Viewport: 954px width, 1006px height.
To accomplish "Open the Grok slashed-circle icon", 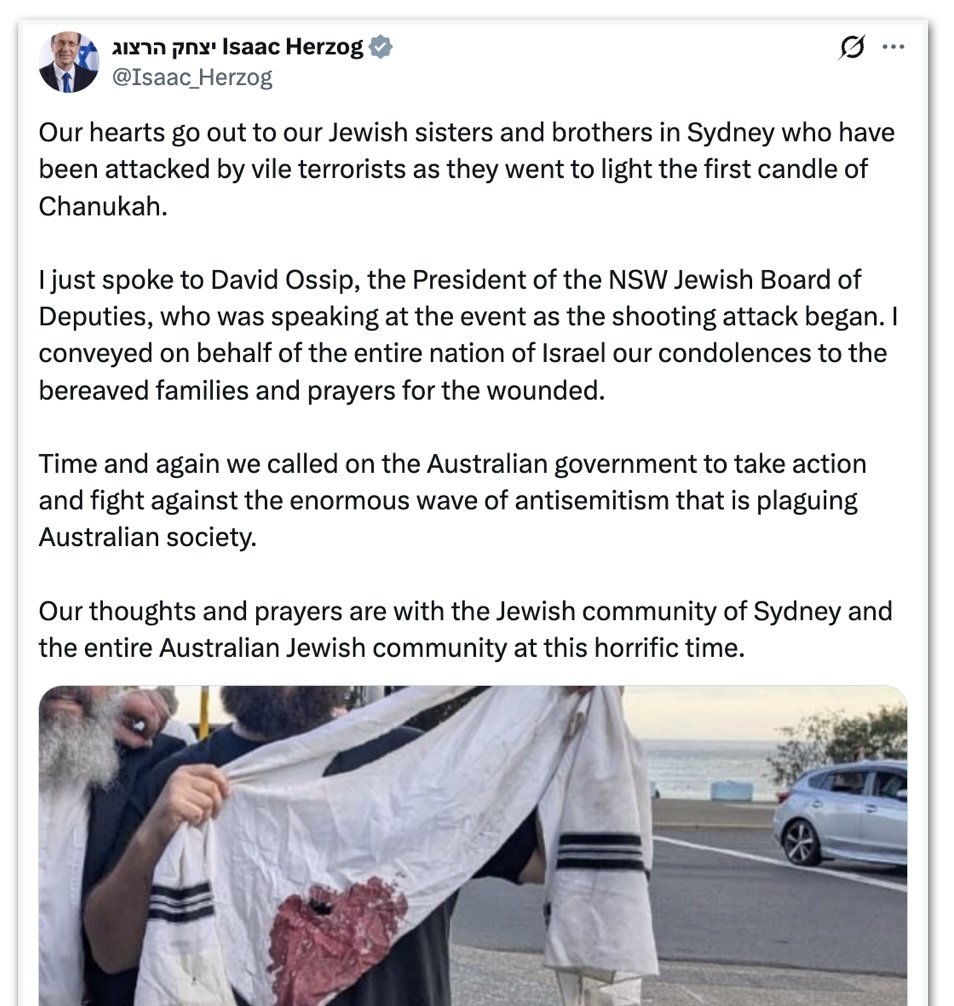I will click(851, 47).
